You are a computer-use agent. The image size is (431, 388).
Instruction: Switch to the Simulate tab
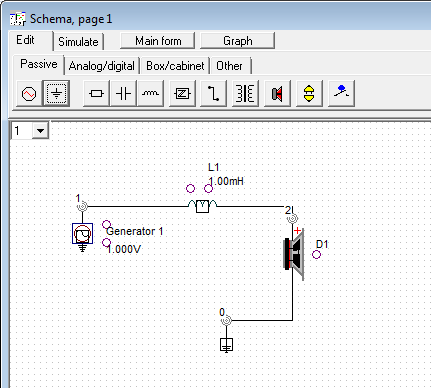coord(78,42)
